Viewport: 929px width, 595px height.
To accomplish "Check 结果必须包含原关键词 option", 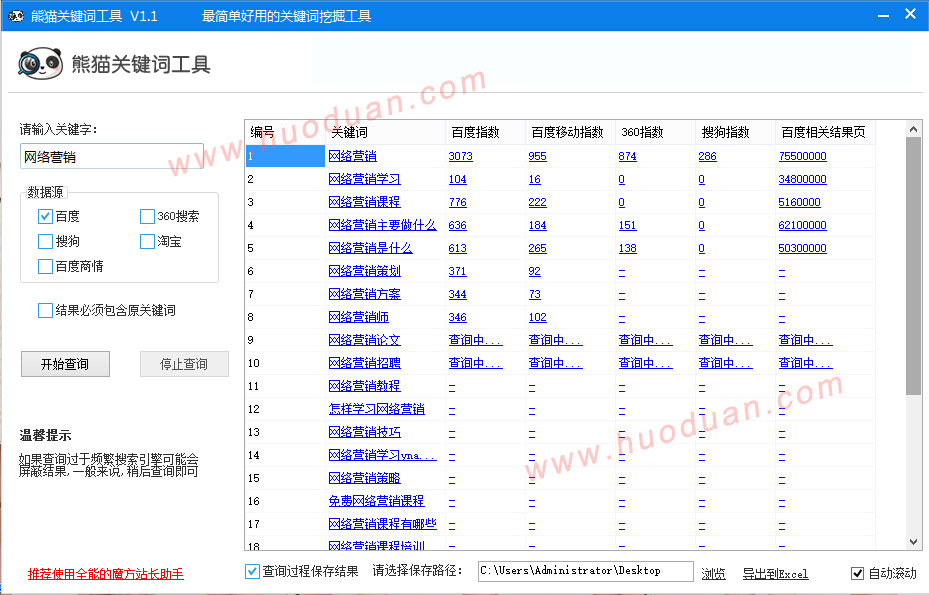I will (45, 310).
